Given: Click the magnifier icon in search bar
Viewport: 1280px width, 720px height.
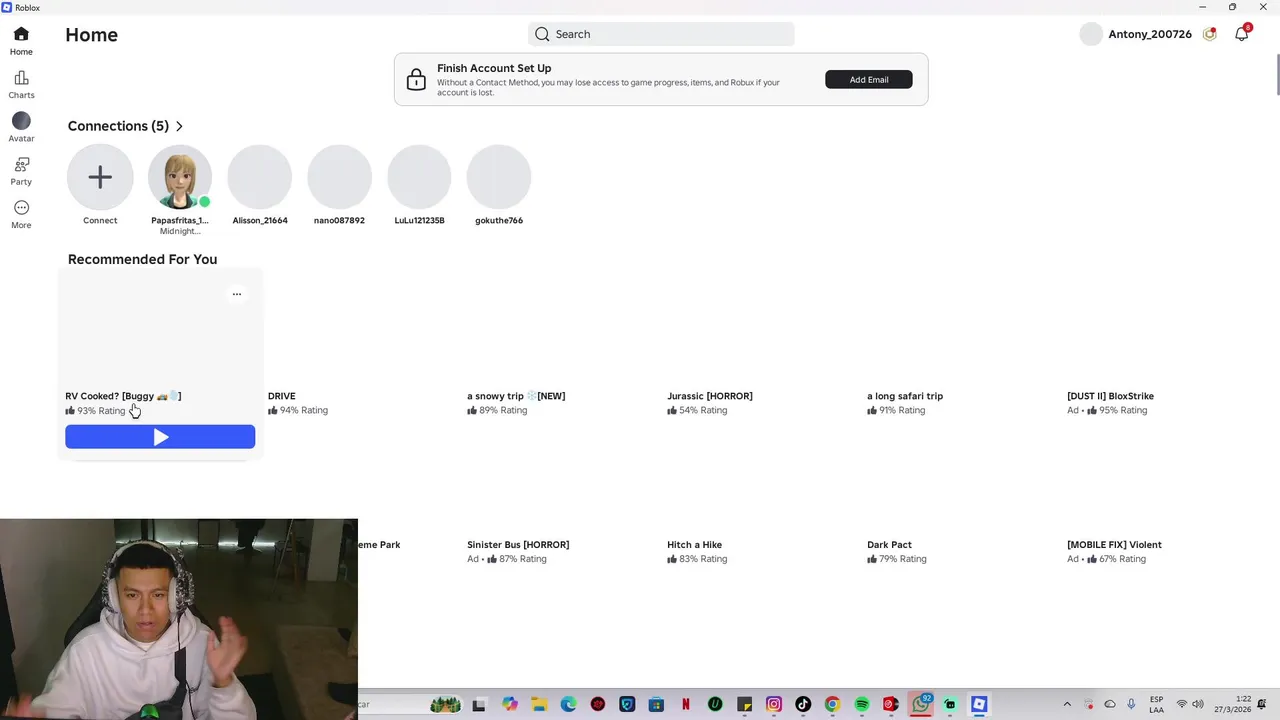Looking at the screenshot, I should pos(542,34).
